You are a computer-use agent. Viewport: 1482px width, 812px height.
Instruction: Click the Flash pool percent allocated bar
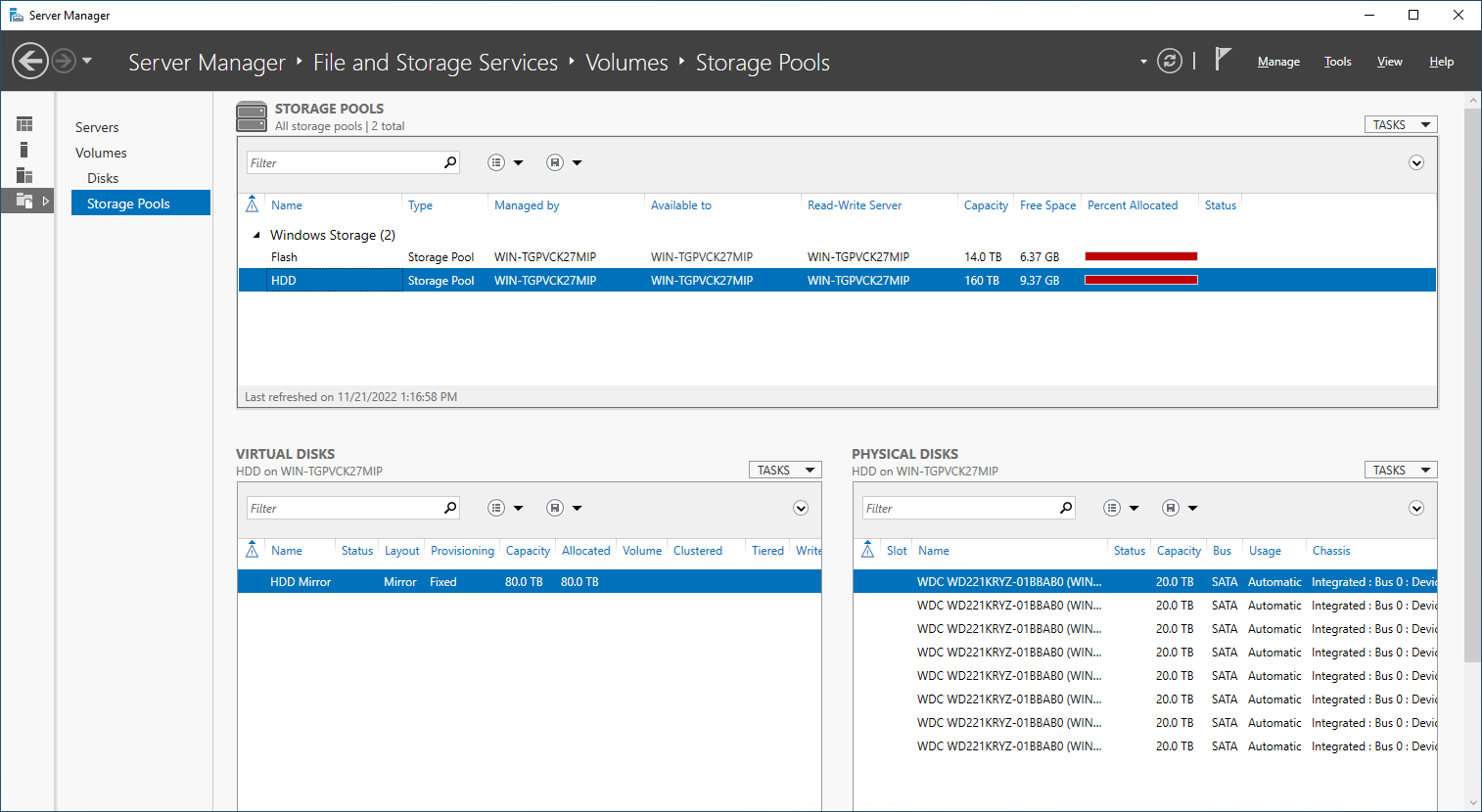(1141, 256)
